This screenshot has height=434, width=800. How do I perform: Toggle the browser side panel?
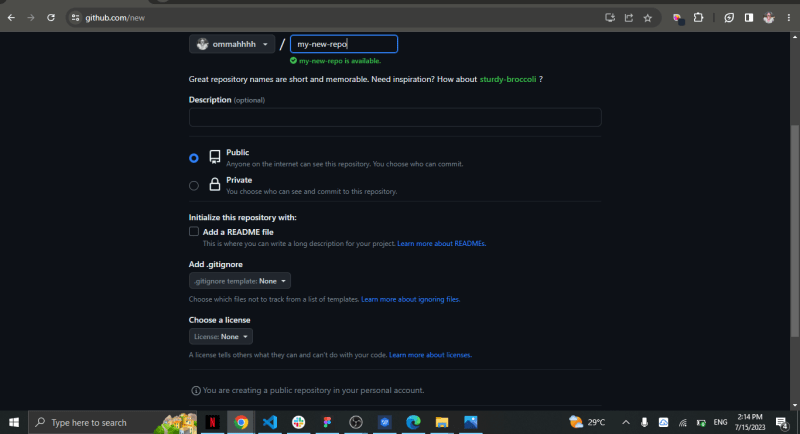click(748, 18)
